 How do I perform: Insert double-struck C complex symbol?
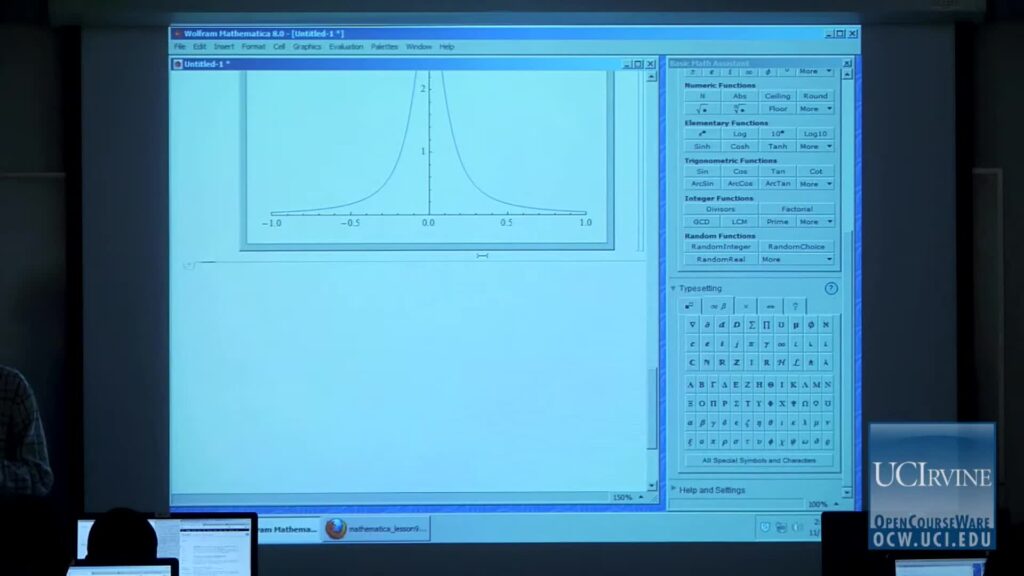pos(692,362)
